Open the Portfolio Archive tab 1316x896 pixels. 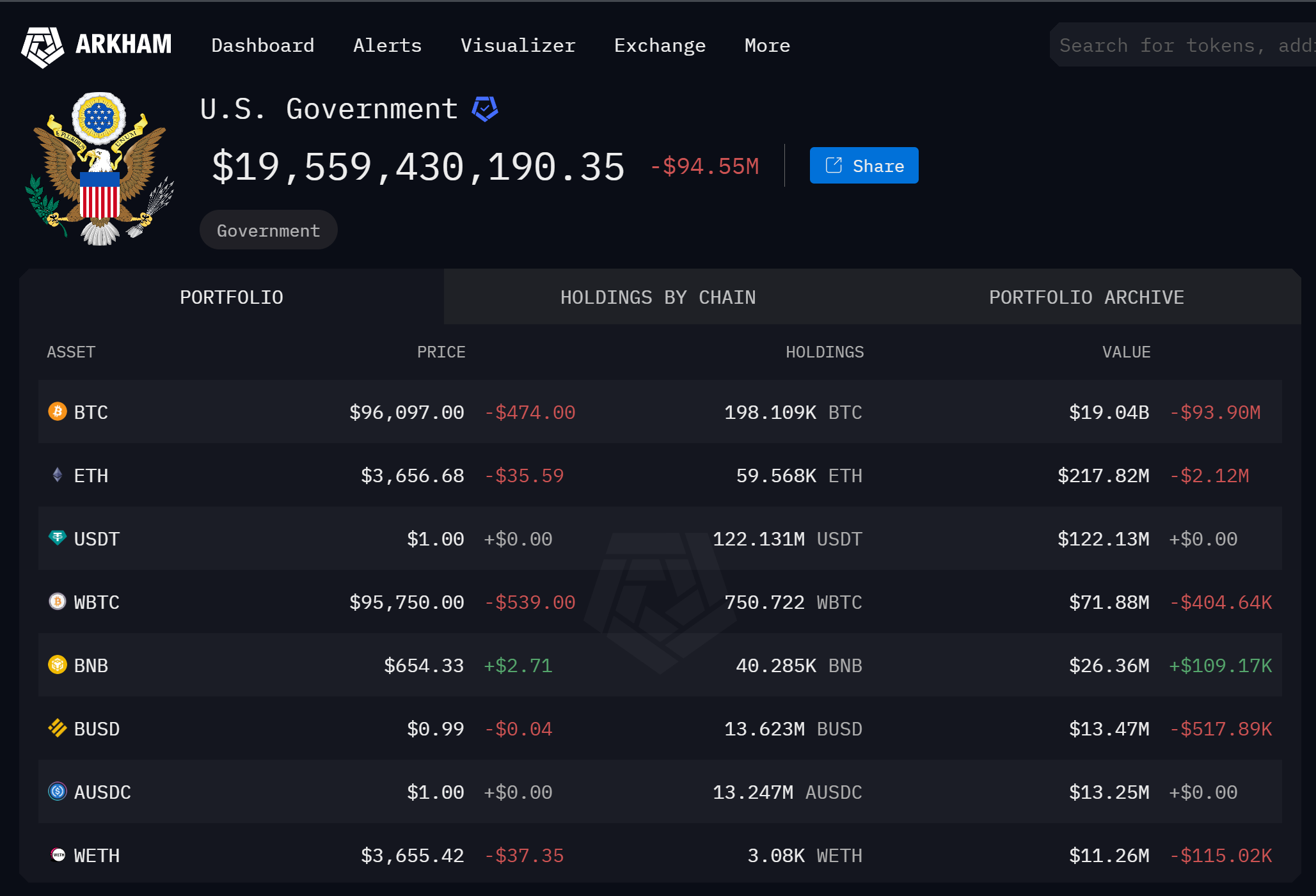point(1086,297)
